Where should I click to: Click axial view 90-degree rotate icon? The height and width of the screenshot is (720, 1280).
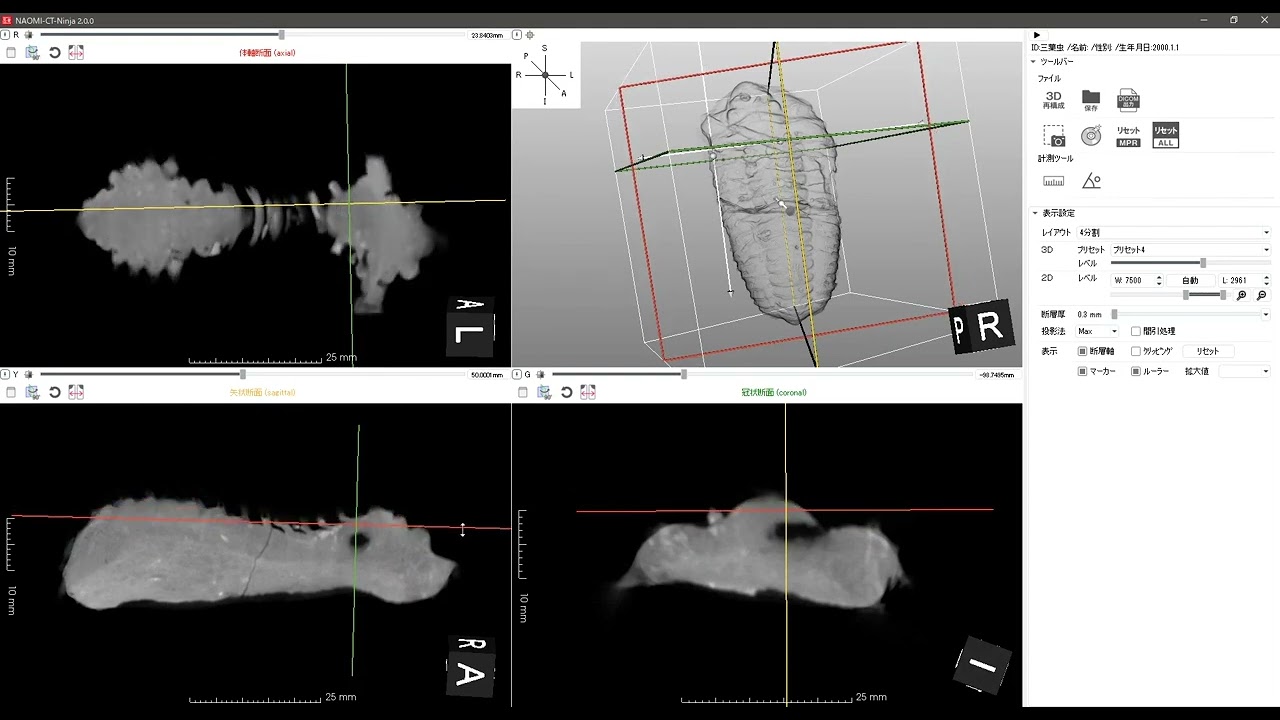pos(33,53)
